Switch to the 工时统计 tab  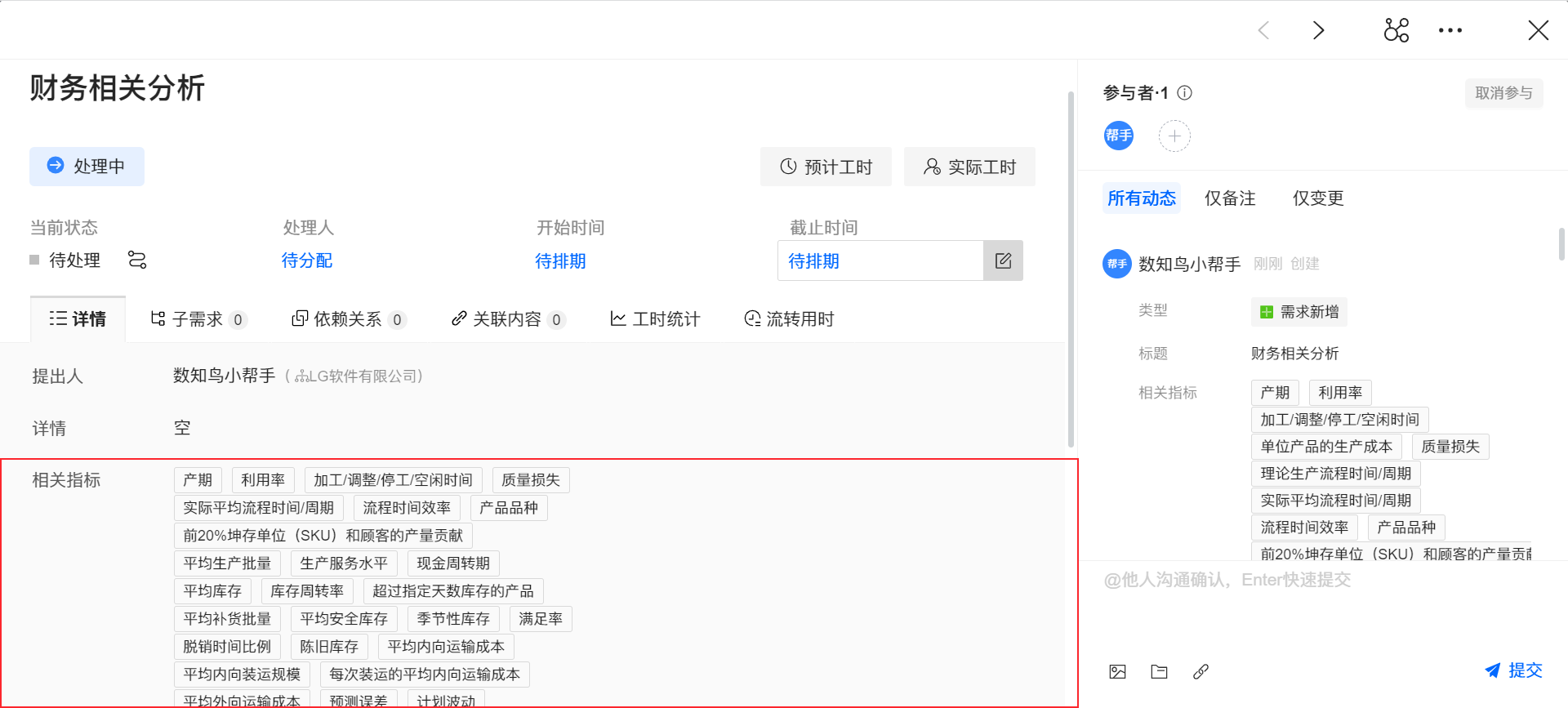[655, 319]
